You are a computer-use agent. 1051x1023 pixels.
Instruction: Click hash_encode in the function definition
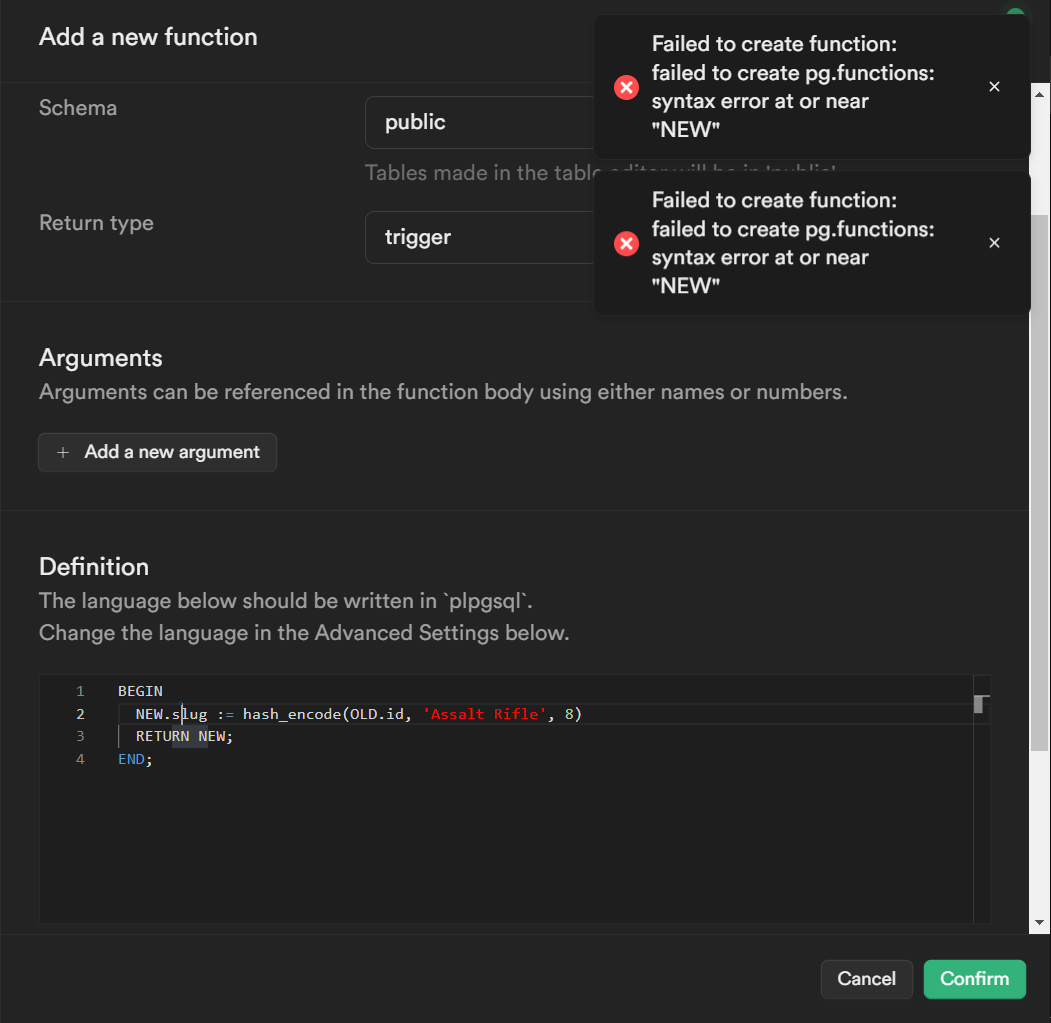(292, 714)
